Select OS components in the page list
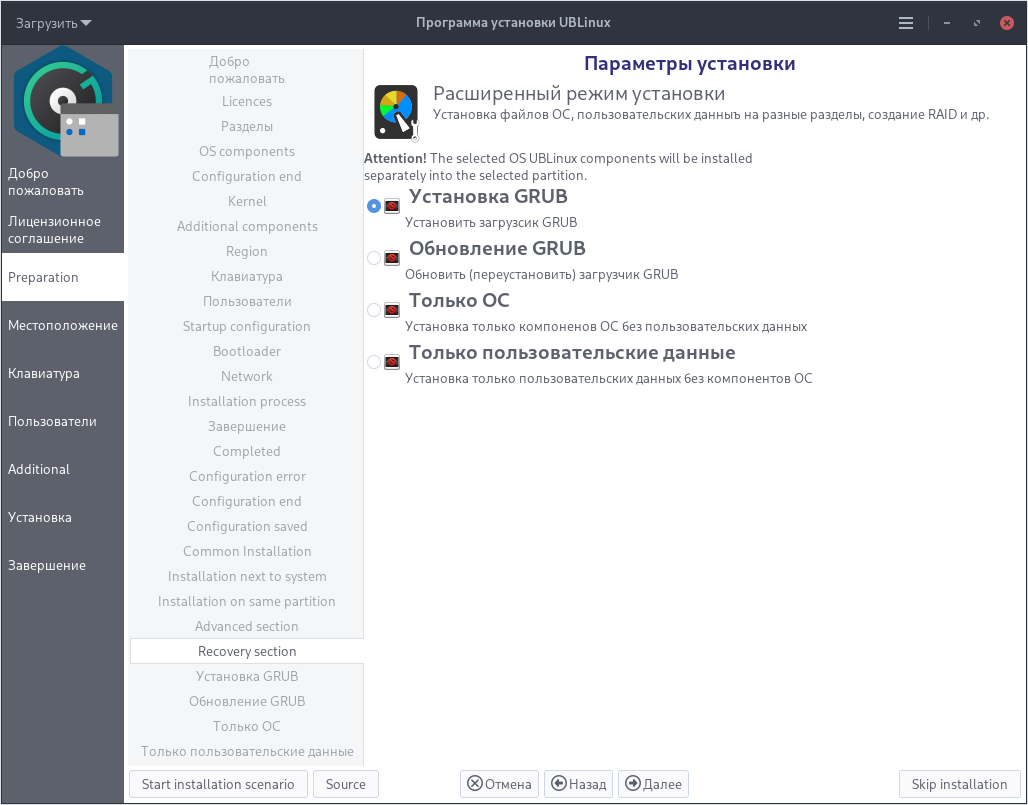1028x805 pixels. 247,151
